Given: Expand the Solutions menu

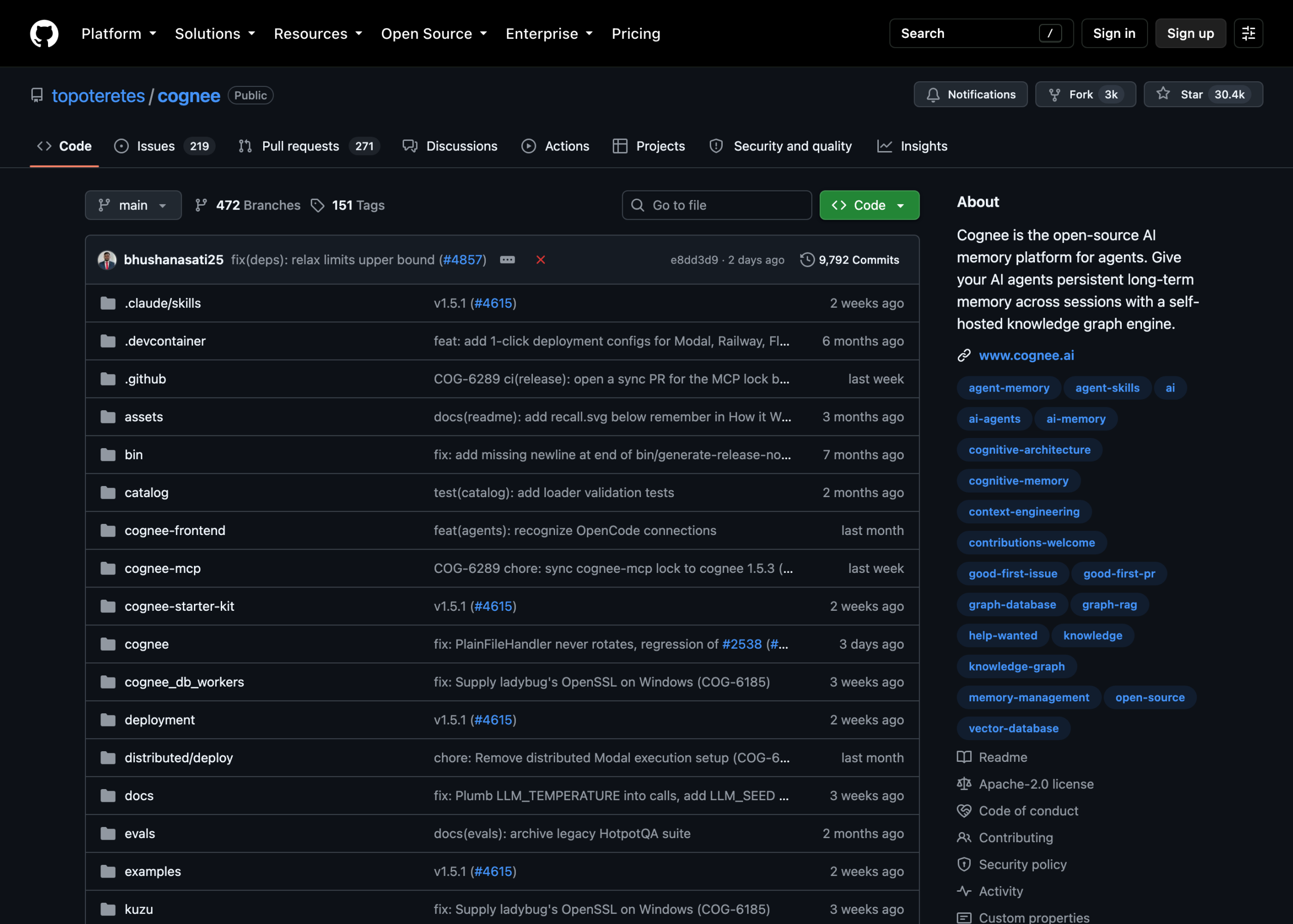Looking at the screenshot, I should [215, 33].
